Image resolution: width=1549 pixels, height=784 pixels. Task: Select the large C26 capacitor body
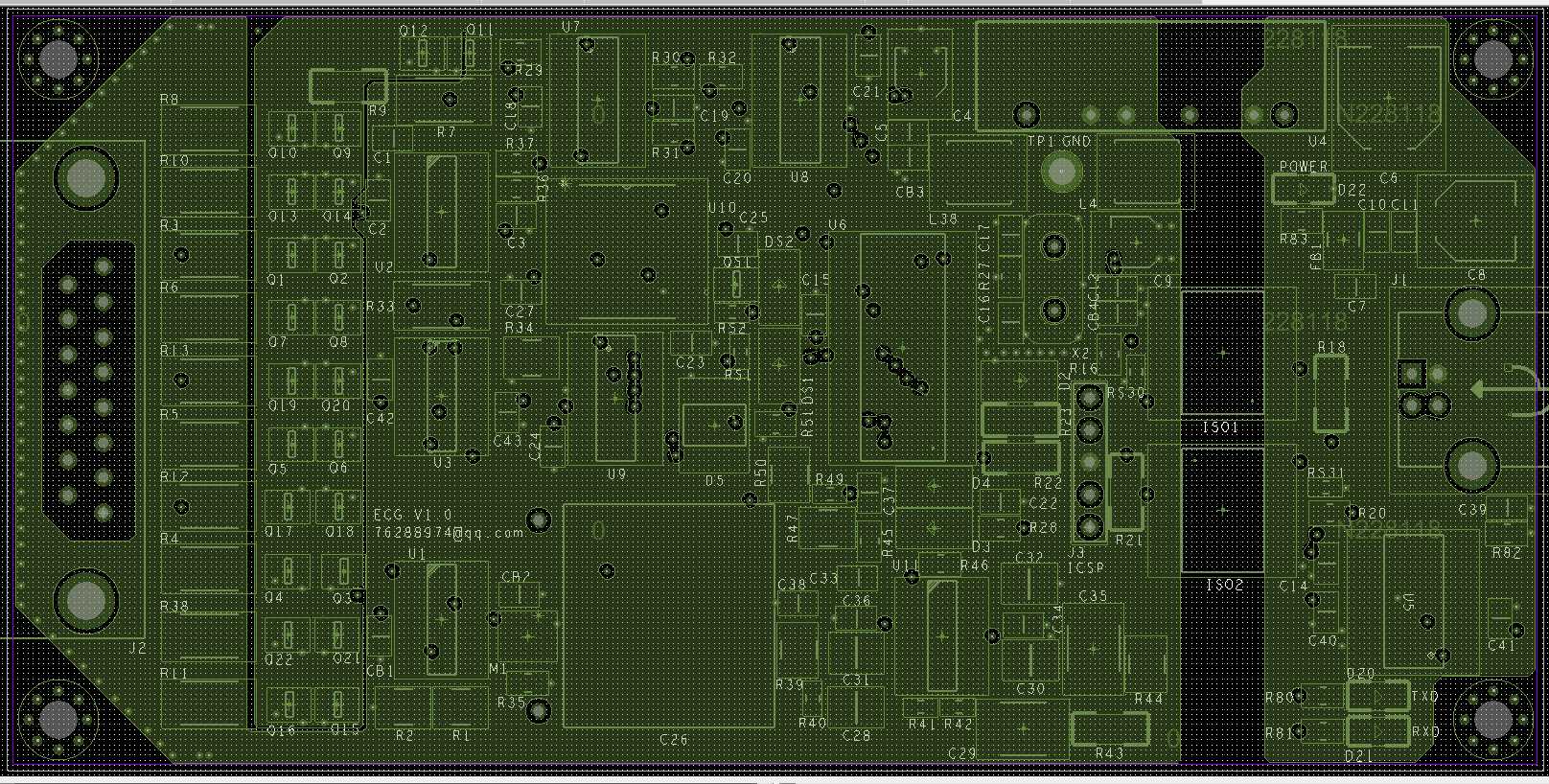[x=668, y=615]
